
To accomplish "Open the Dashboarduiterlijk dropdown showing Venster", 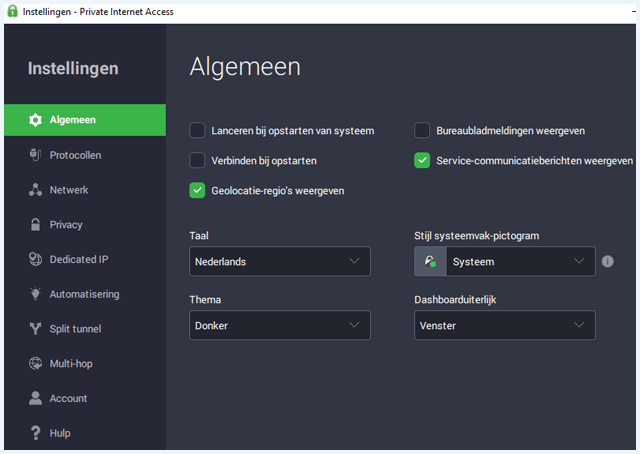I will pyautogui.click(x=504, y=325).
